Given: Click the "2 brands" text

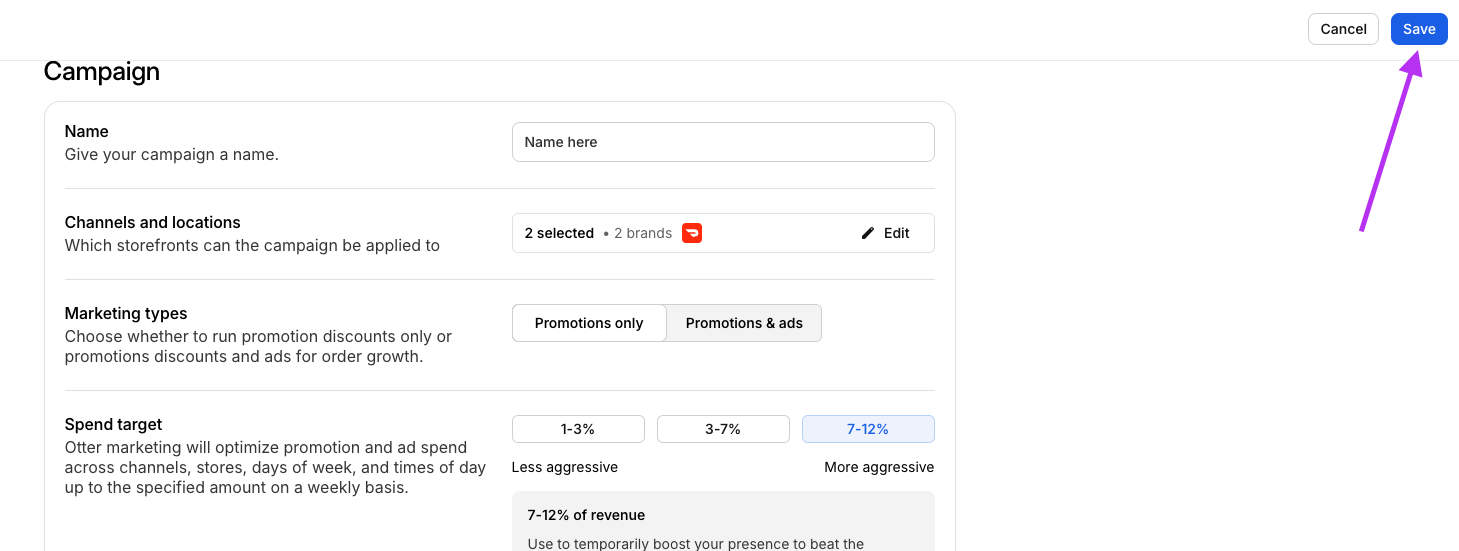Looking at the screenshot, I should 643,233.
